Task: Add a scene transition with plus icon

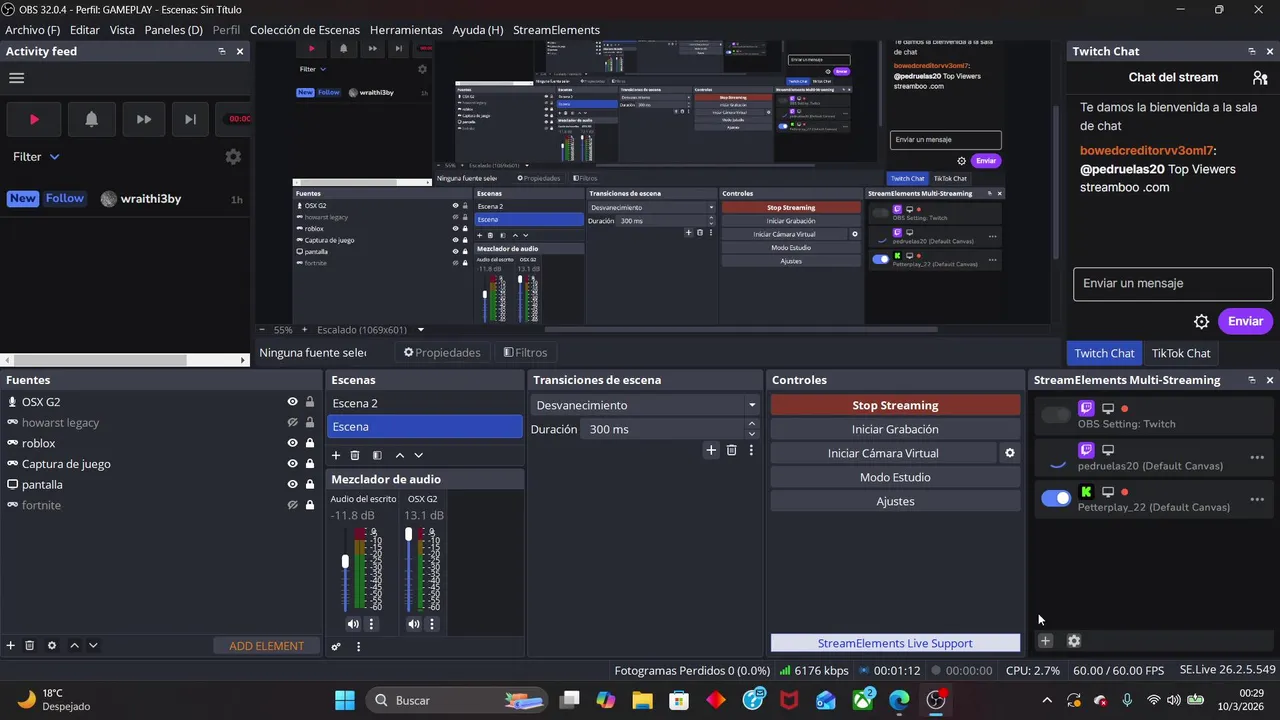Action: coord(711,451)
